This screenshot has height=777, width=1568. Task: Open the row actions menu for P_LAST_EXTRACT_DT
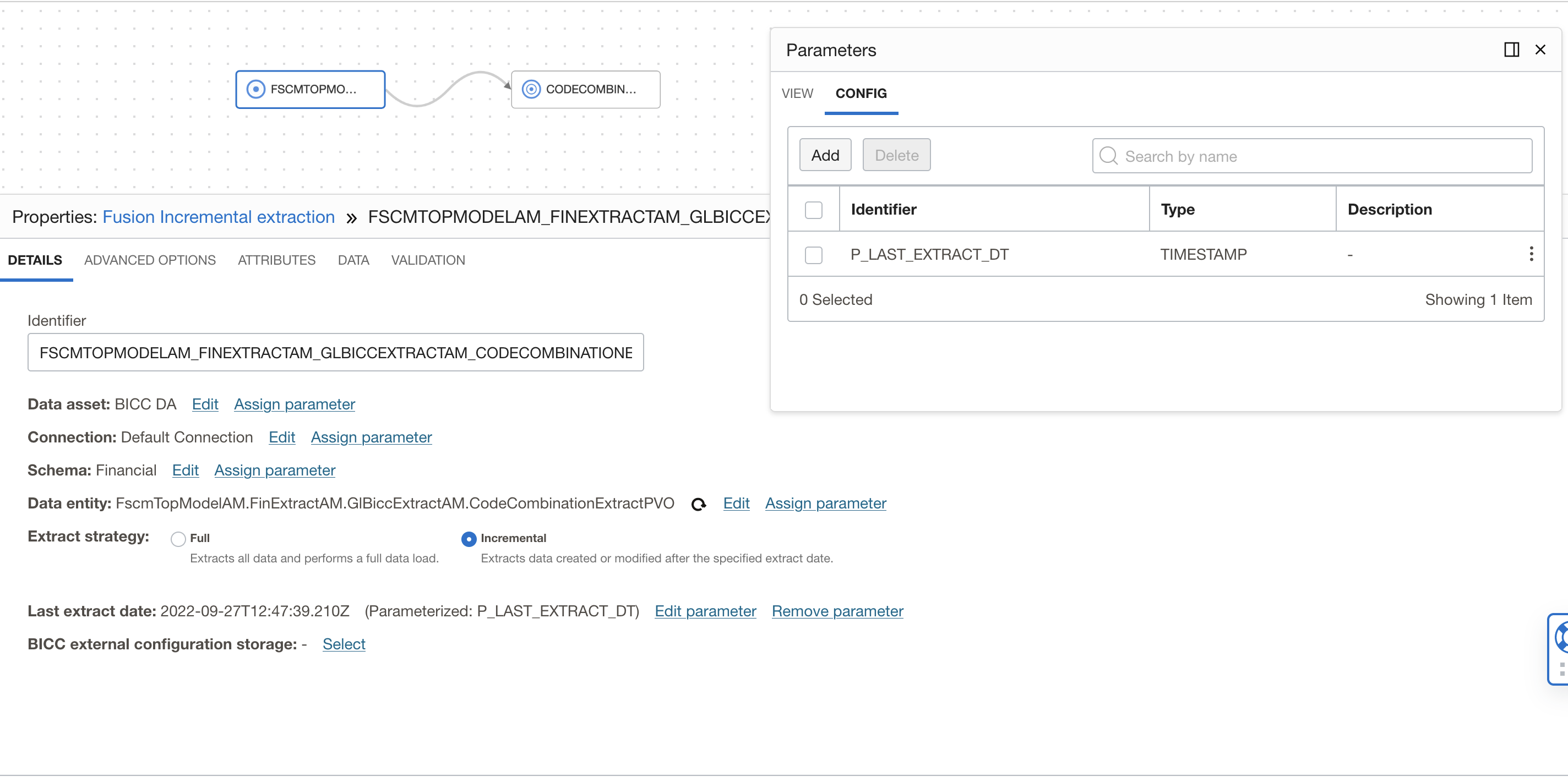(1531, 254)
